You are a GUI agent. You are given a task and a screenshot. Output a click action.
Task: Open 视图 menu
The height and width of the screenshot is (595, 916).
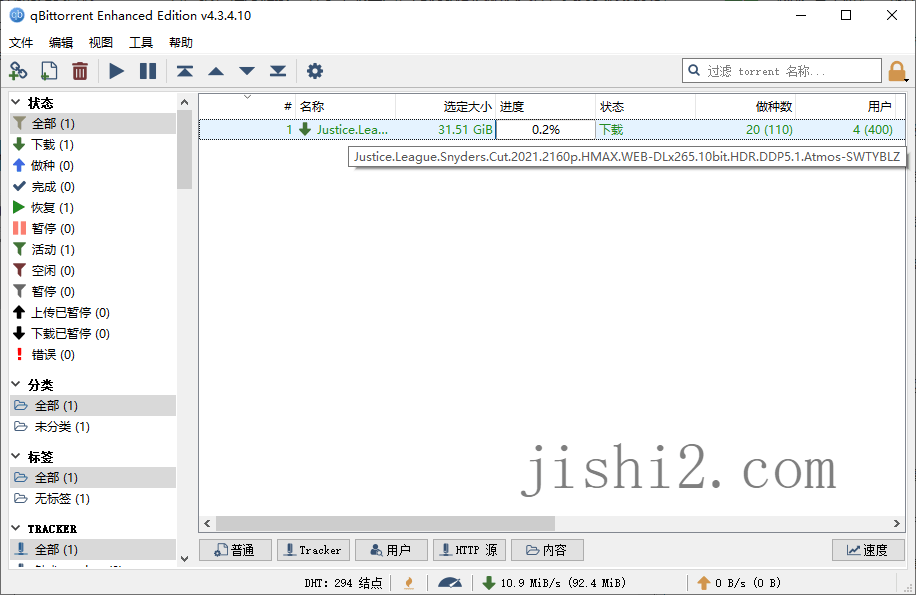pyautogui.click(x=100, y=43)
